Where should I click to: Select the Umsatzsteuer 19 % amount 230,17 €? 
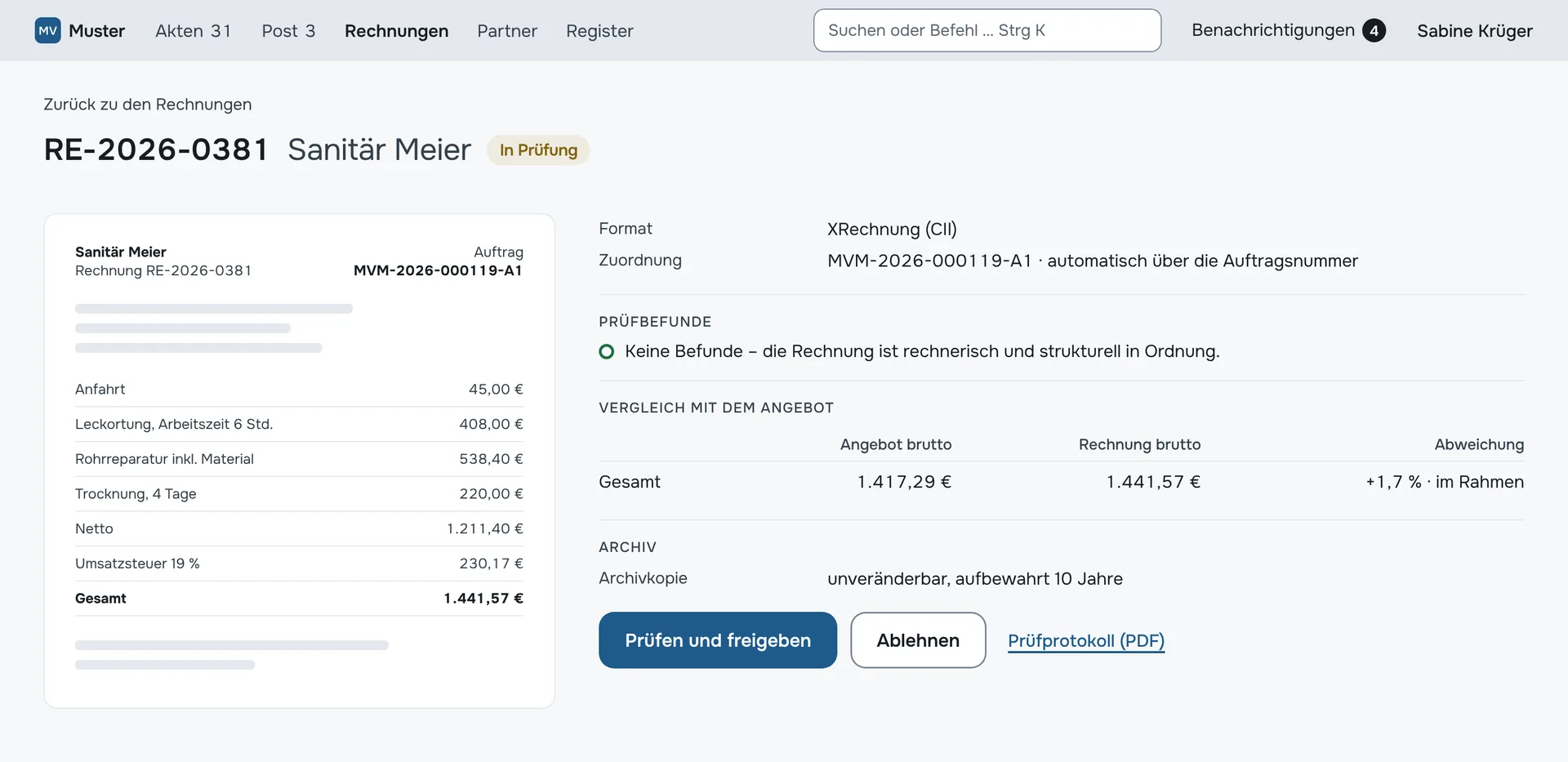point(491,564)
